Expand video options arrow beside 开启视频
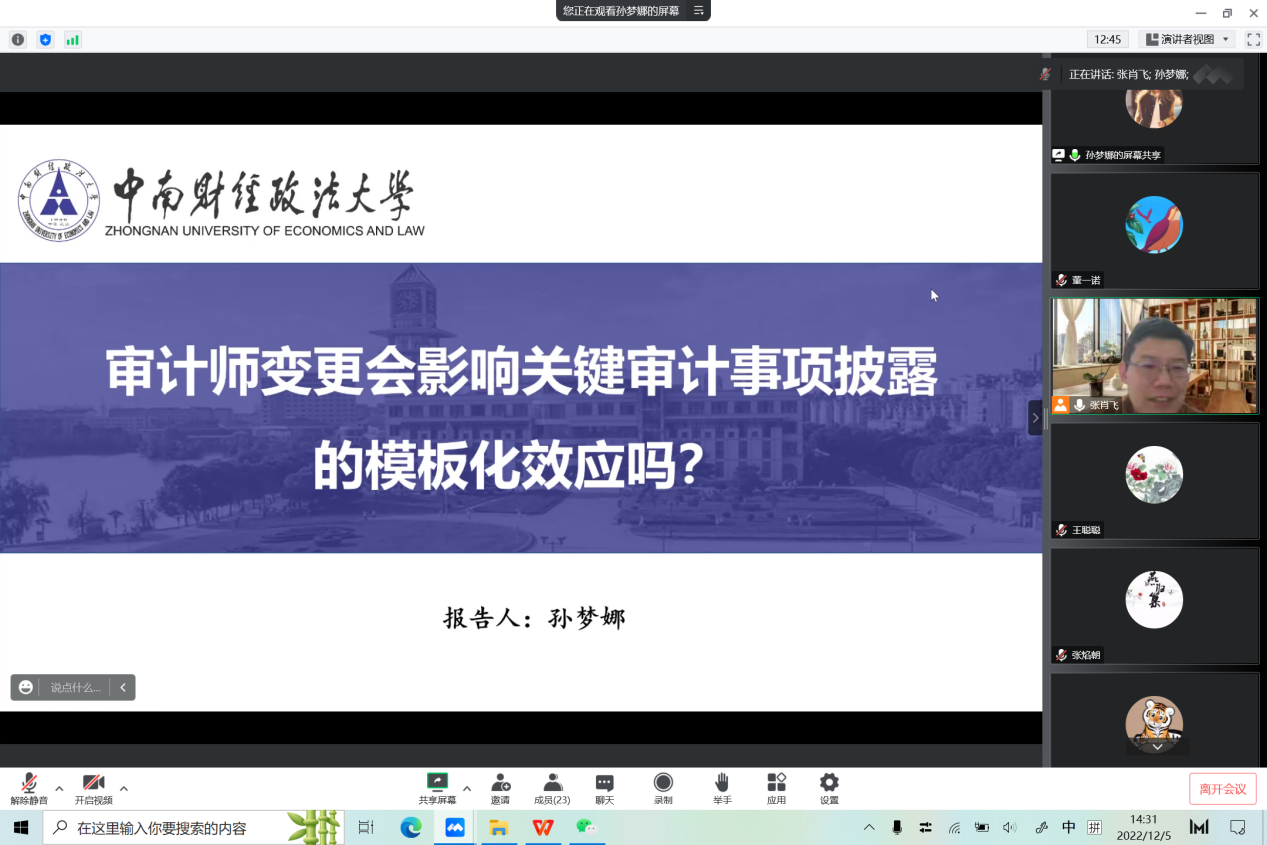The image size is (1267, 845). [124, 788]
